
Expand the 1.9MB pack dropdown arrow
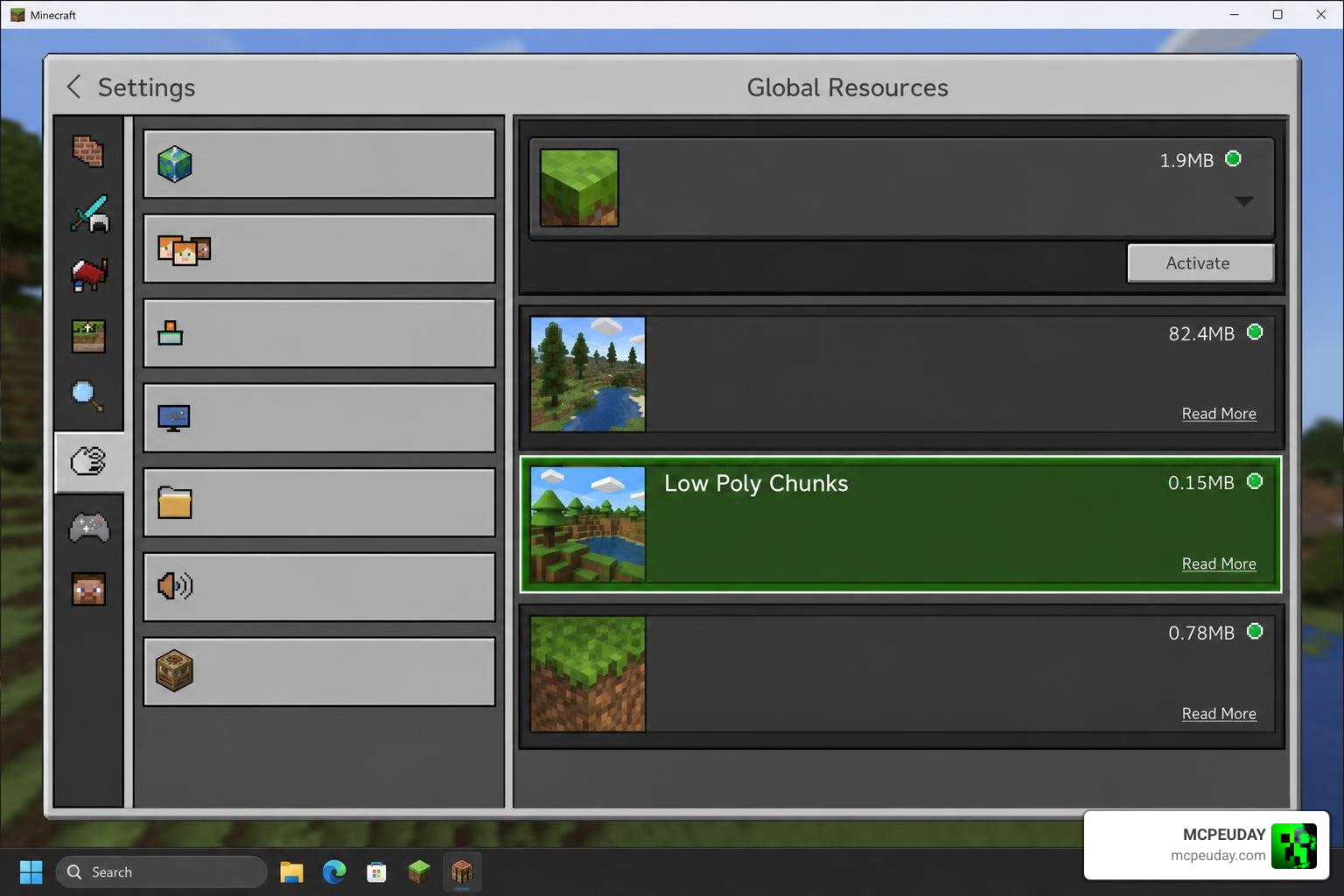(1243, 201)
